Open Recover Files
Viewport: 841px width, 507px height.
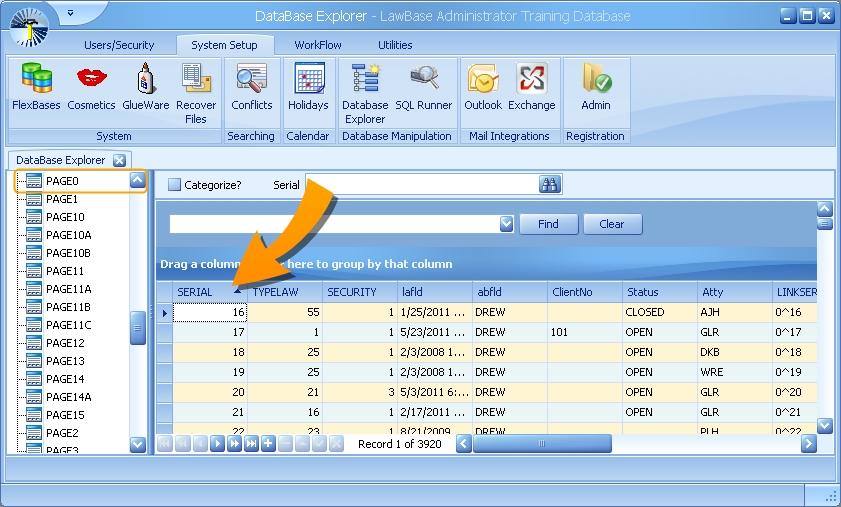[x=196, y=94]
